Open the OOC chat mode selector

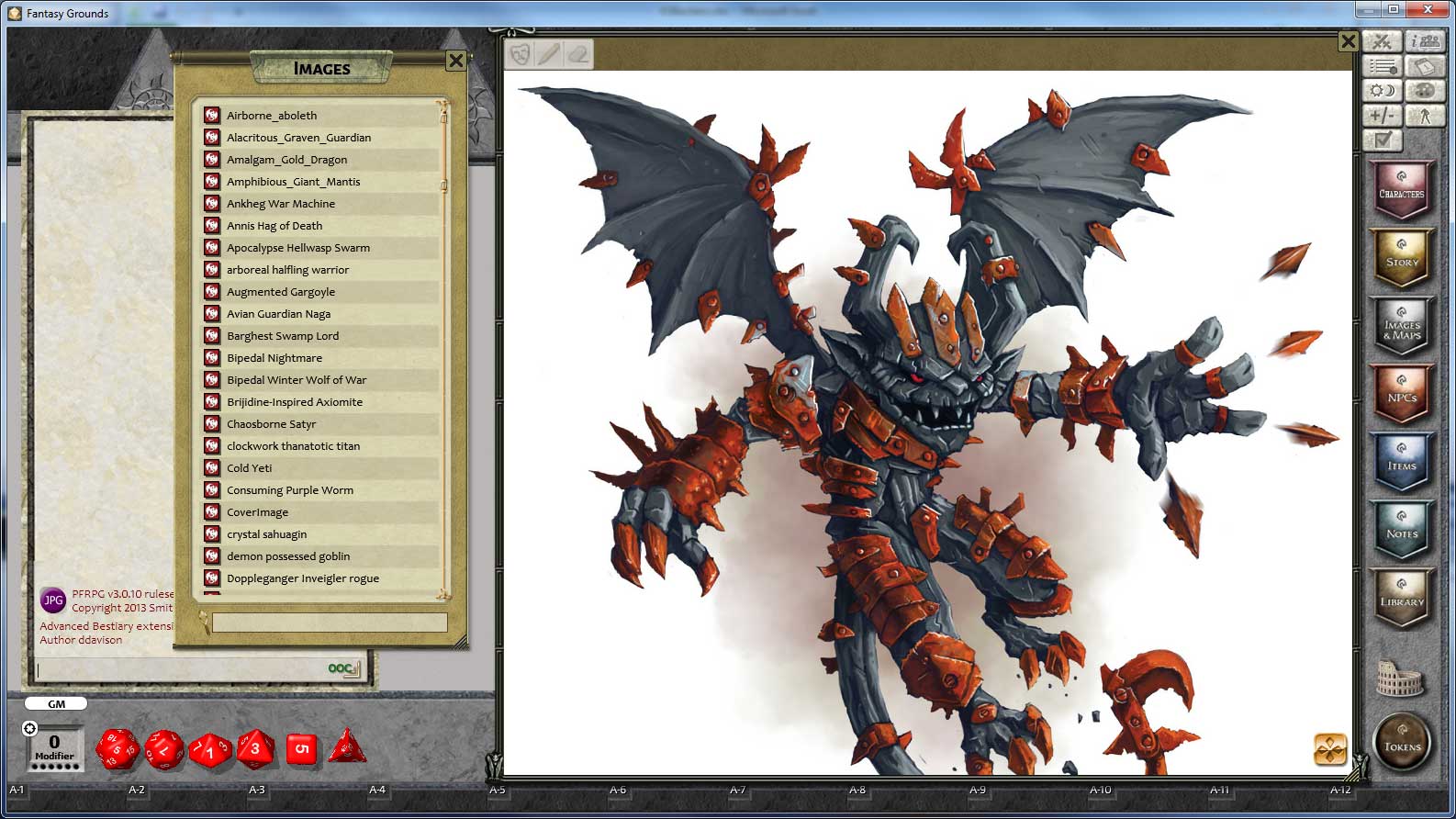coord(343,668)
